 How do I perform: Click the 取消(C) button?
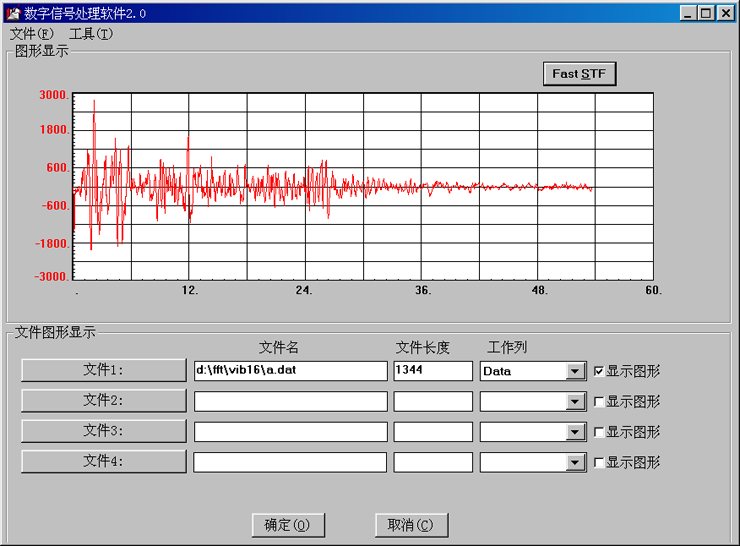412,525
